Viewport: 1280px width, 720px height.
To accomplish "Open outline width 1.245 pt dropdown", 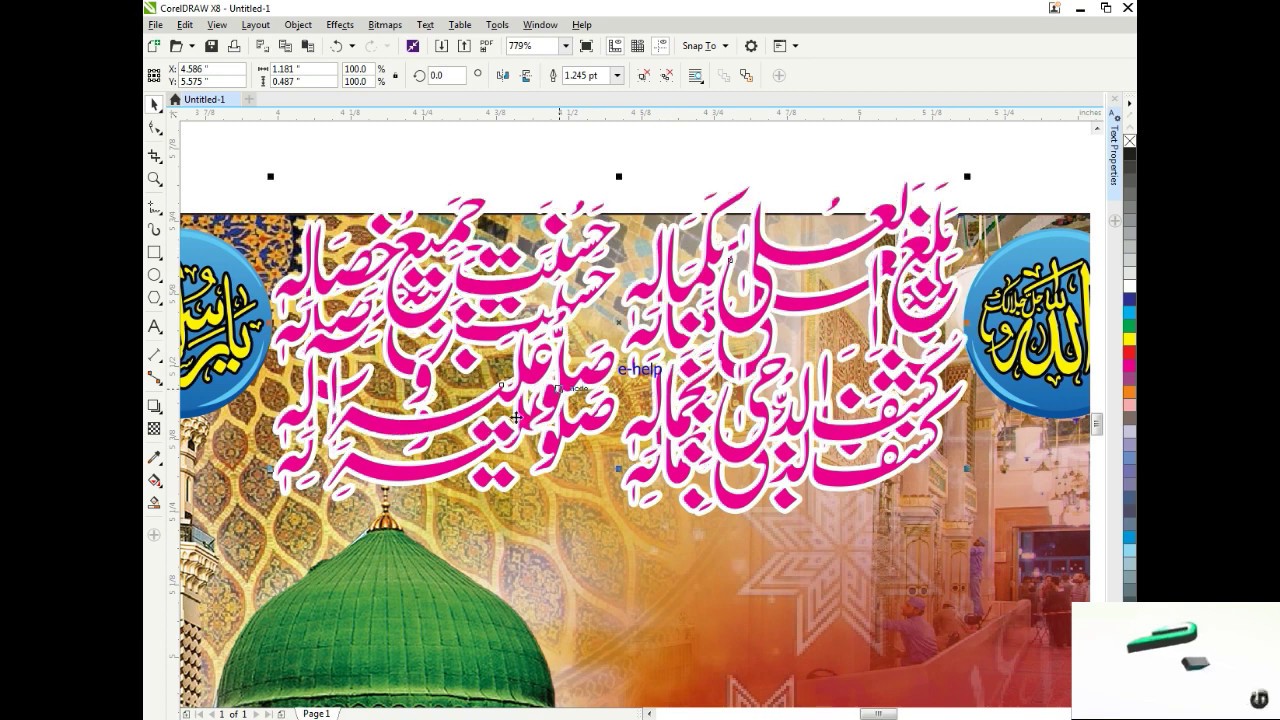I will point(617,75).
